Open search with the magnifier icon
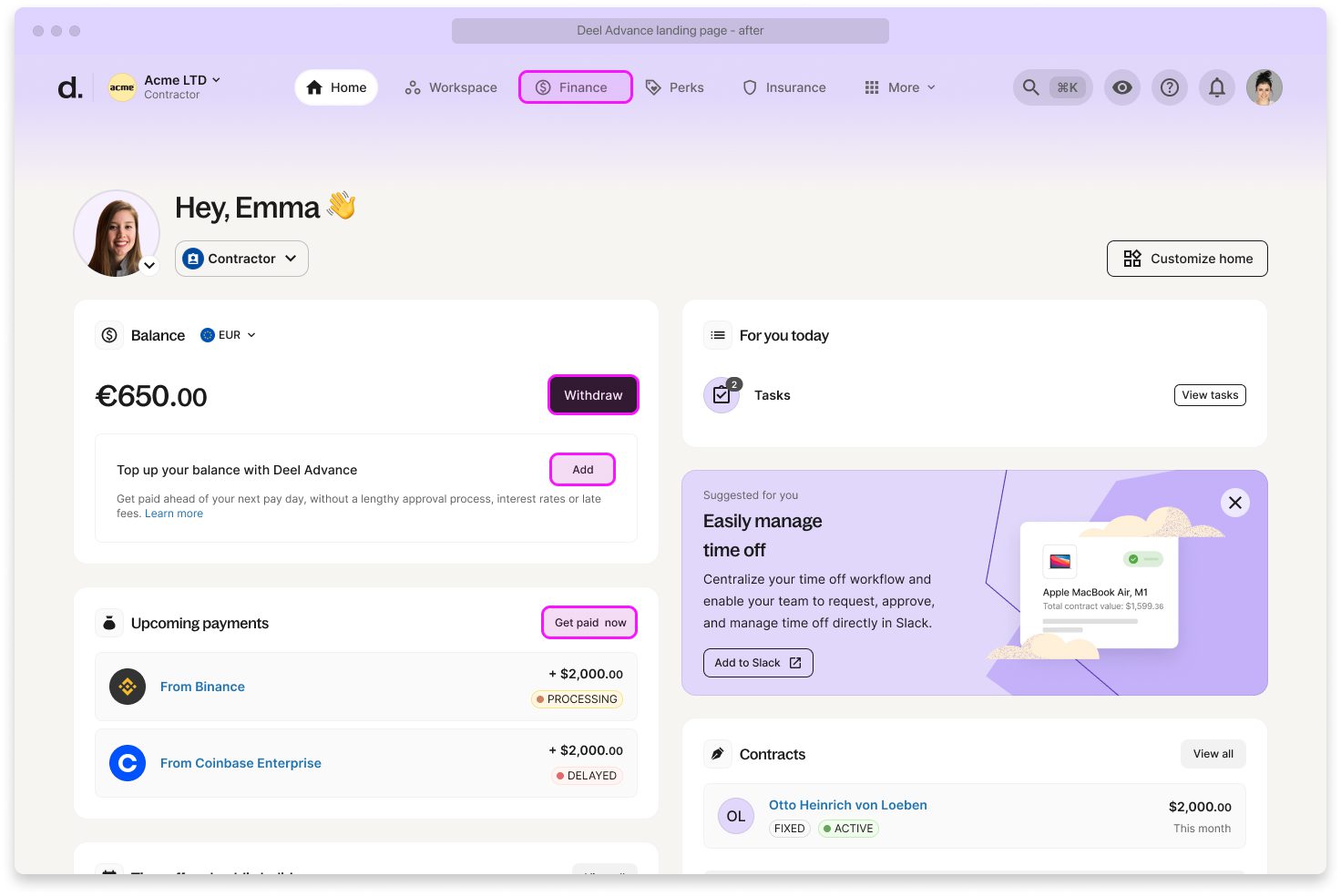Viewport: 1341px width, 896px height. [x=1030, y=87]
